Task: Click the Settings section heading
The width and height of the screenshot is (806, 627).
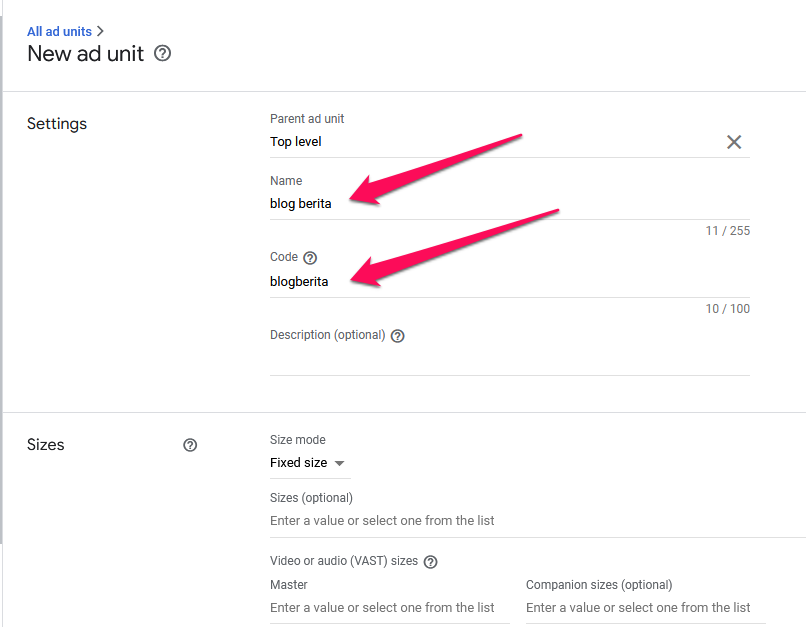Action: pos(57,124)
